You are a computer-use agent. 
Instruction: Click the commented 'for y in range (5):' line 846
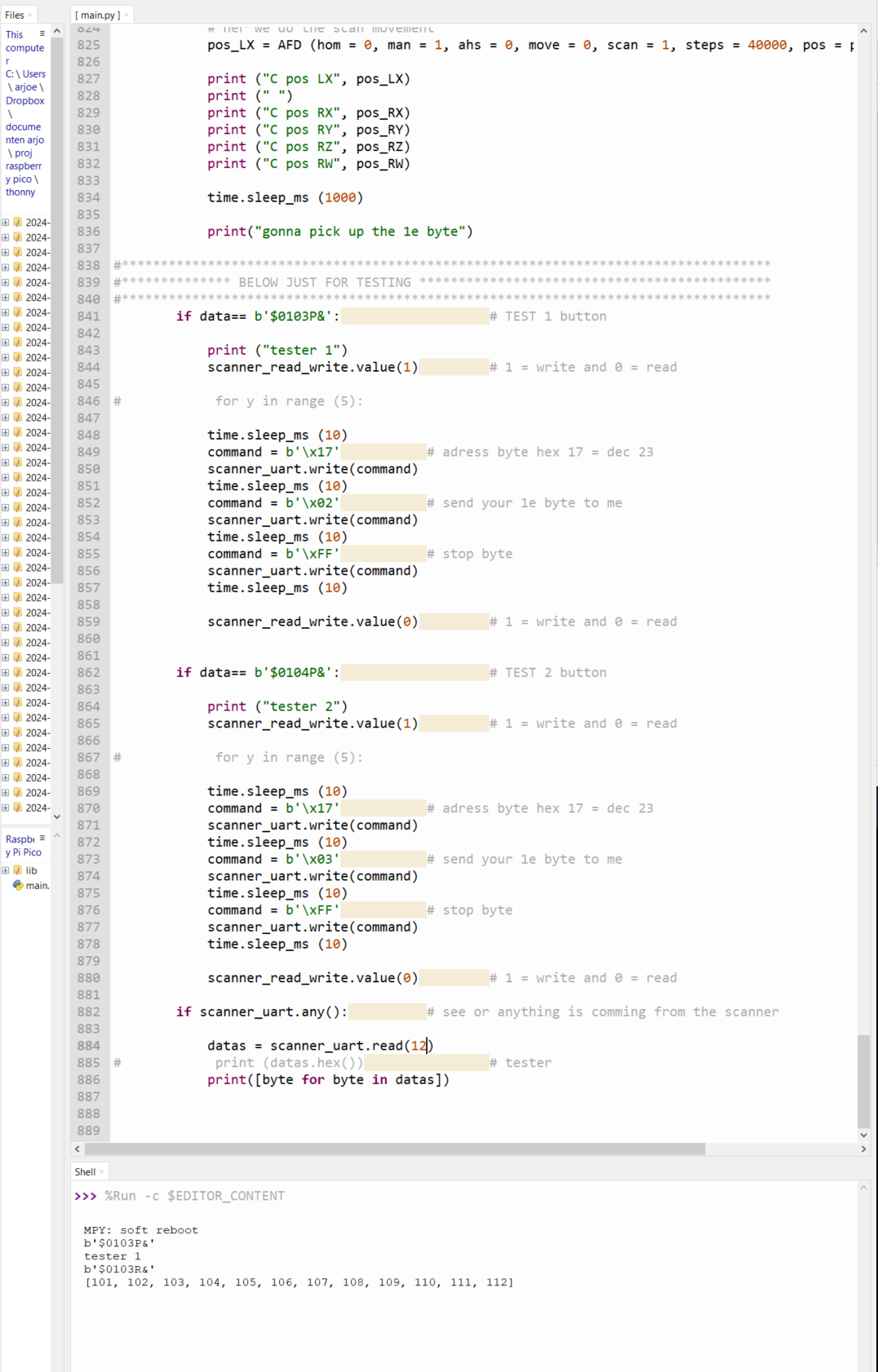pyautogui.click(x=289, y=401)
